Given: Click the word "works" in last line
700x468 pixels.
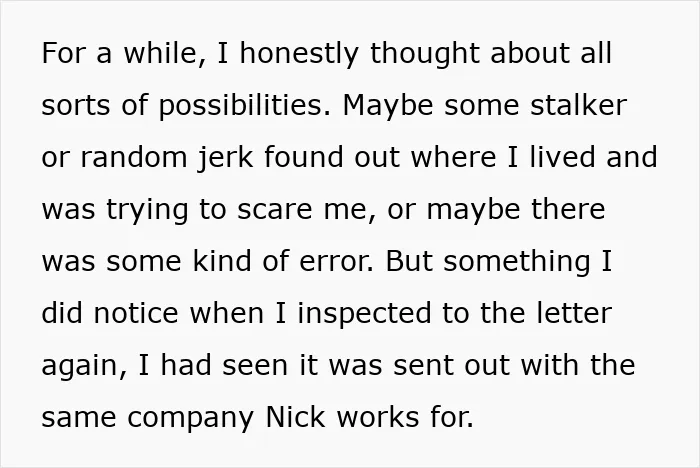Looking at the screenshot, I should pyautogui.click(x=378, y=418).
